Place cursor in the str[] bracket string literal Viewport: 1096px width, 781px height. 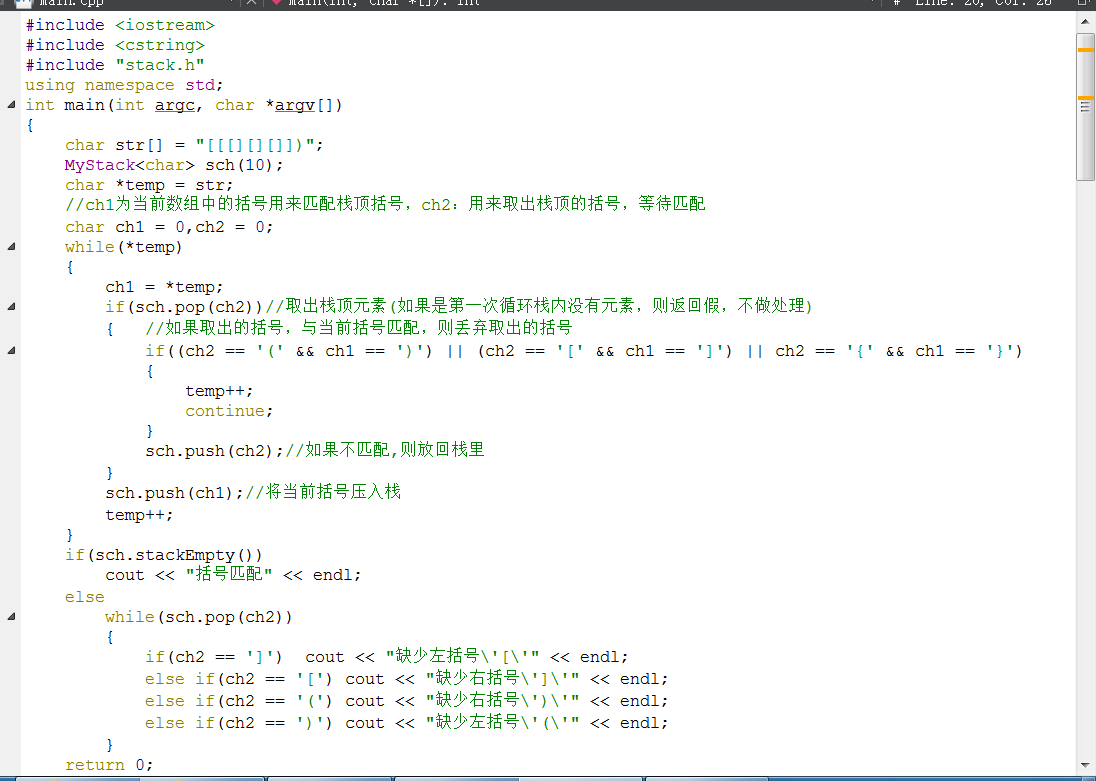coord(260,145)
